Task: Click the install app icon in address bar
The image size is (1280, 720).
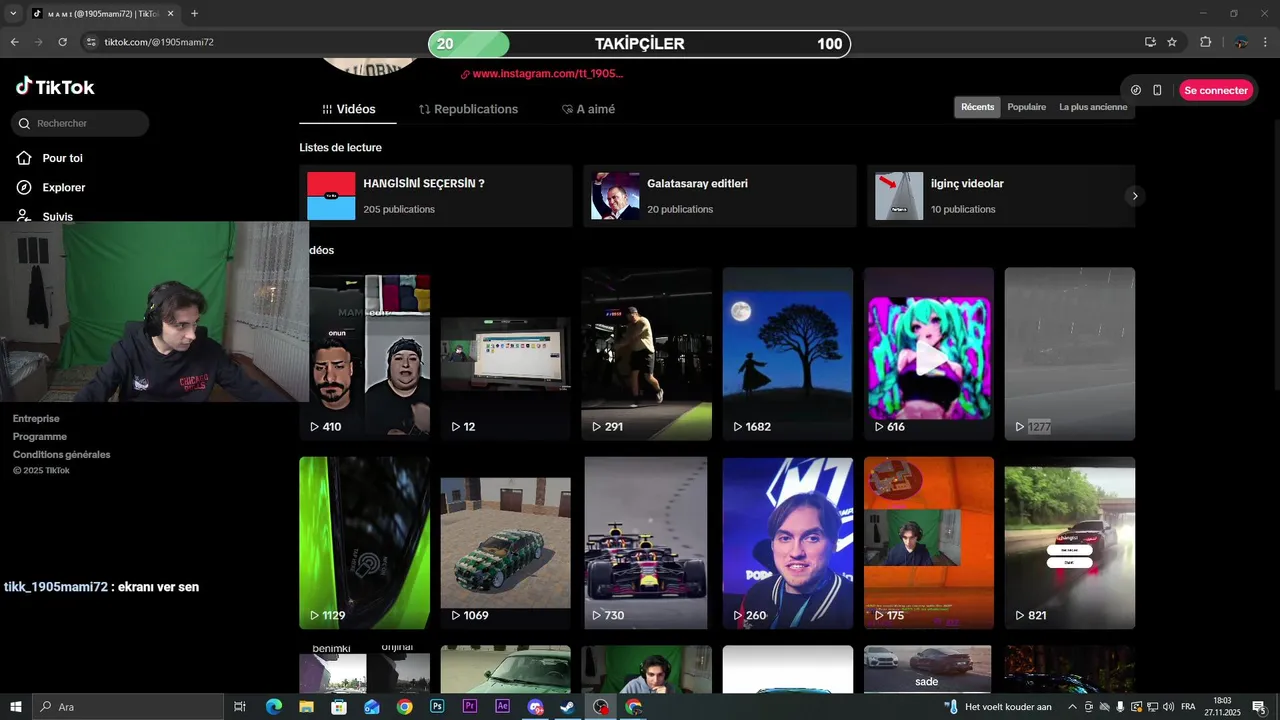Action: click(x=1150, y=42)
